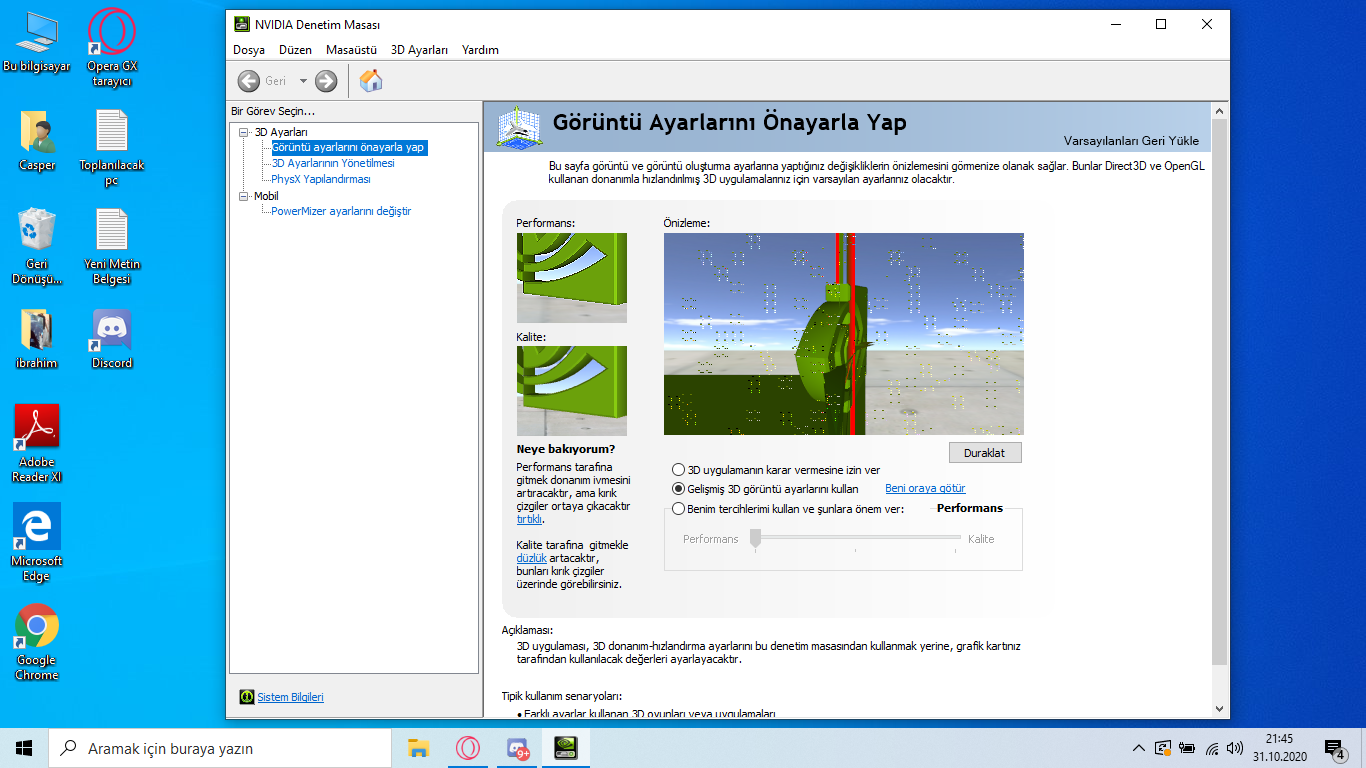This screenshot has width=1366, height=768.
Task: Click the scrollbar down arrow in settings page
Action: click(1219, 709)
